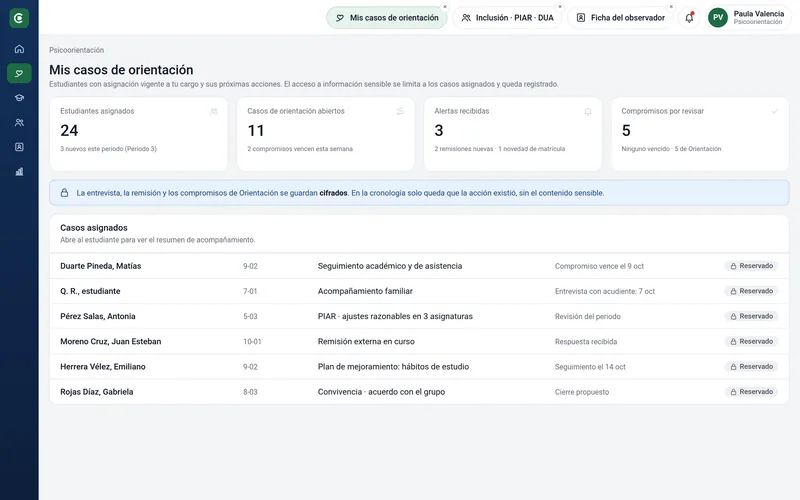Open Paula Valencia profile menu
This screenshot has height=500, width=800.
tap(748, 18)
